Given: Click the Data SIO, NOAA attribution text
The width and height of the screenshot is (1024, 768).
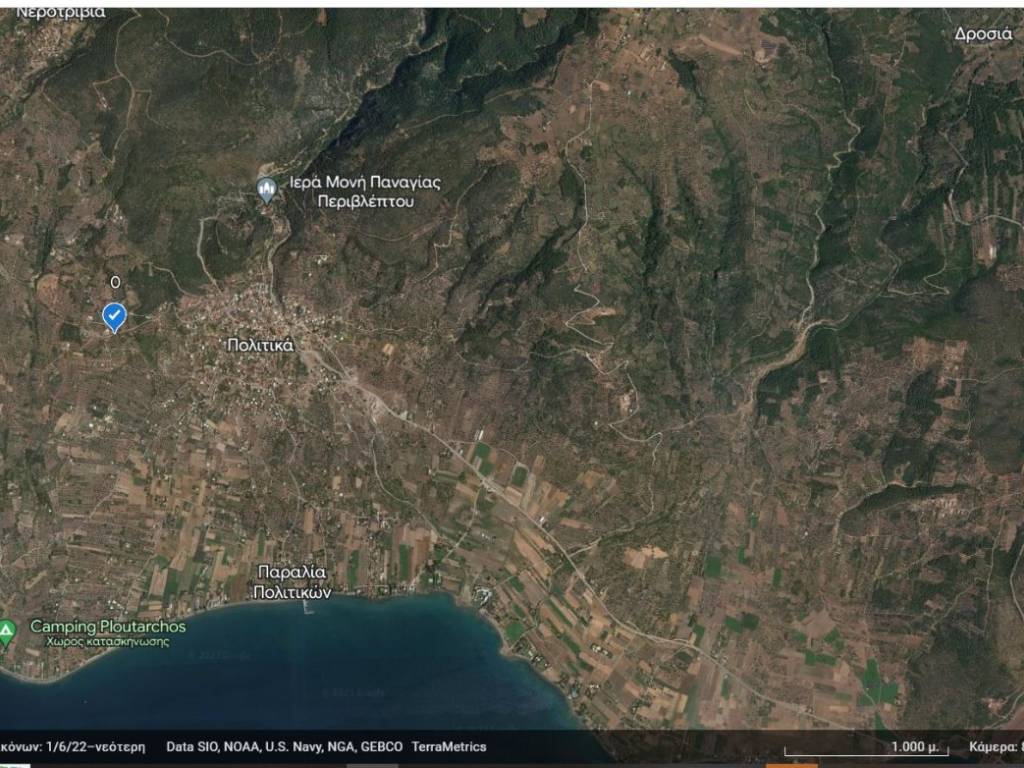Looking at the screenshot, I should [x=284, y=747].
